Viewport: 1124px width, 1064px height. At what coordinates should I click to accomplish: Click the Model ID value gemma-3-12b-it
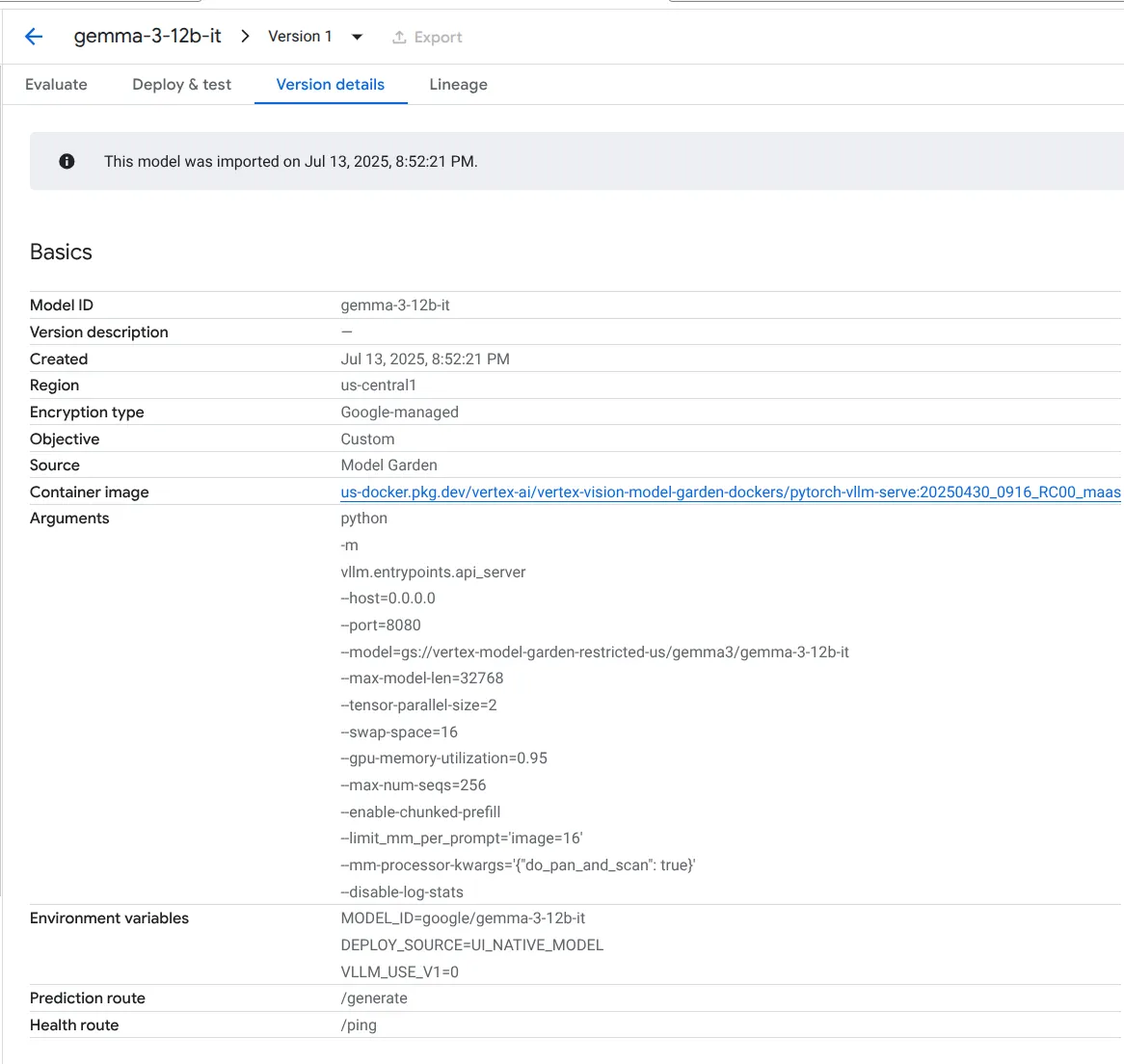point(395,306)
